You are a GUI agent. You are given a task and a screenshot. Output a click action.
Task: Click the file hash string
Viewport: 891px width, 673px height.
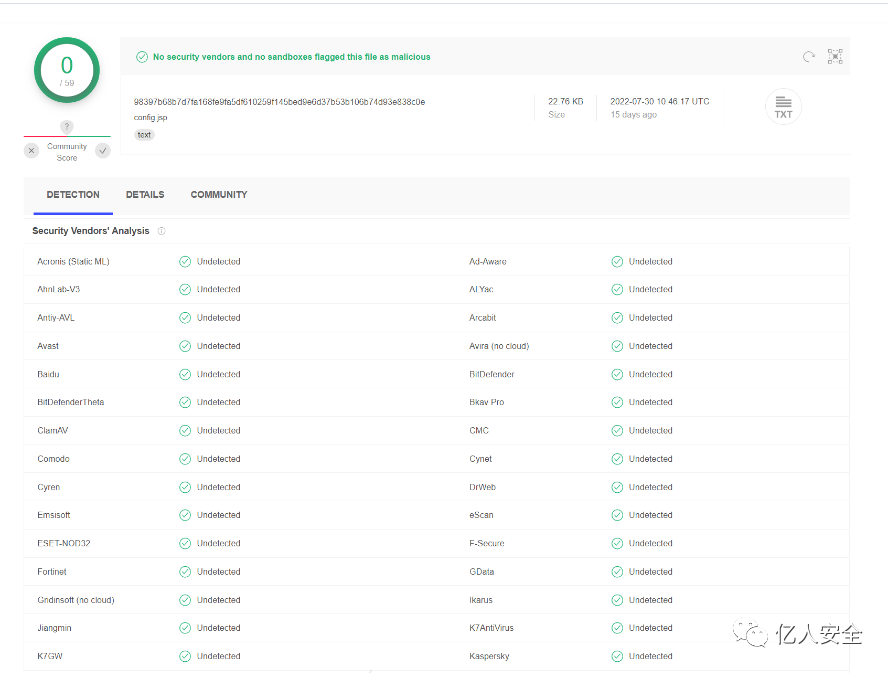click(280, 102)
